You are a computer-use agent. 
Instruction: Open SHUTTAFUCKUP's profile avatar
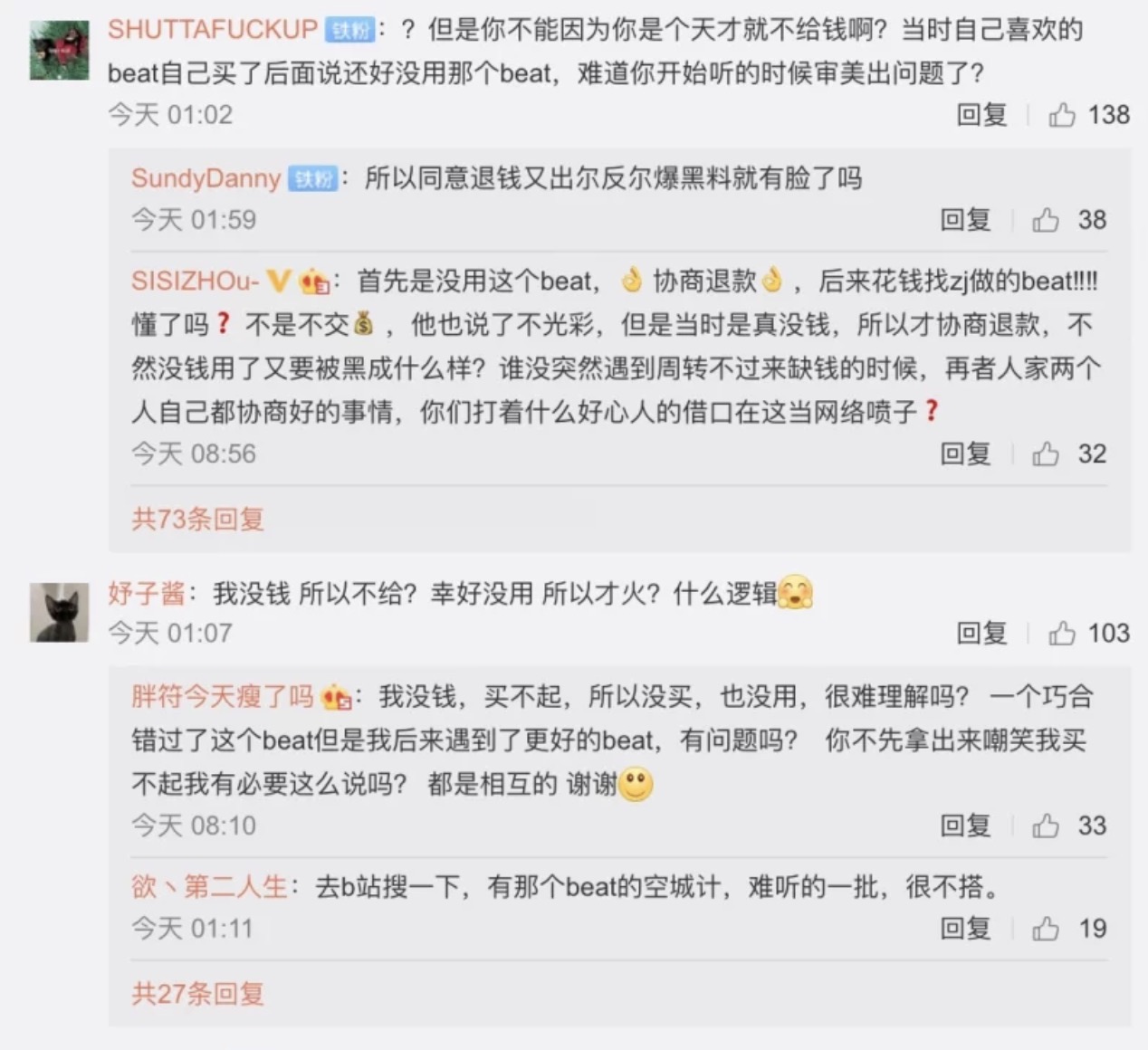[60, 51]
